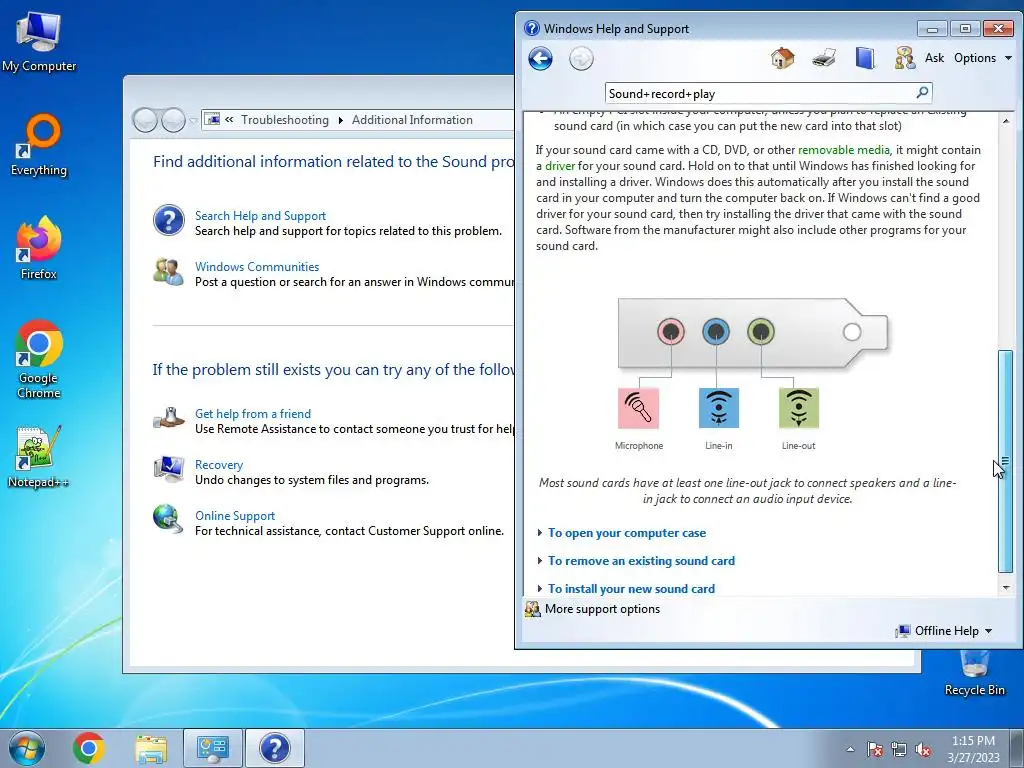Click the blue Line-in icon
The height and width of the screenshot is (768, 1024).
(718, 408)
